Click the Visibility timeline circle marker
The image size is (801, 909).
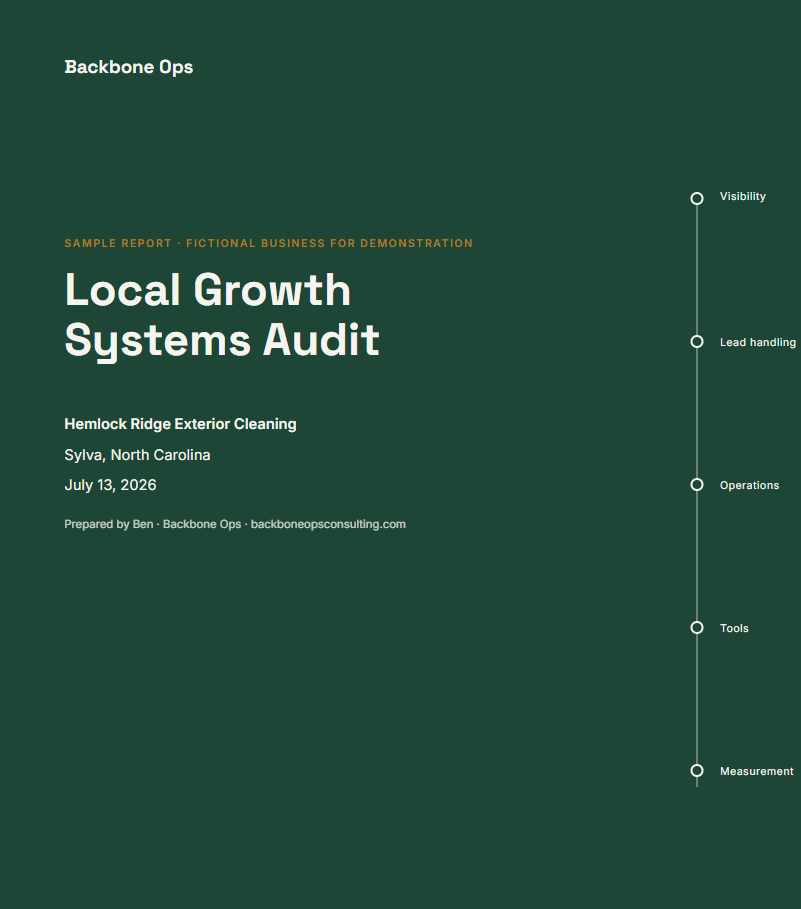pyautogui.click(x=697, y=198)
